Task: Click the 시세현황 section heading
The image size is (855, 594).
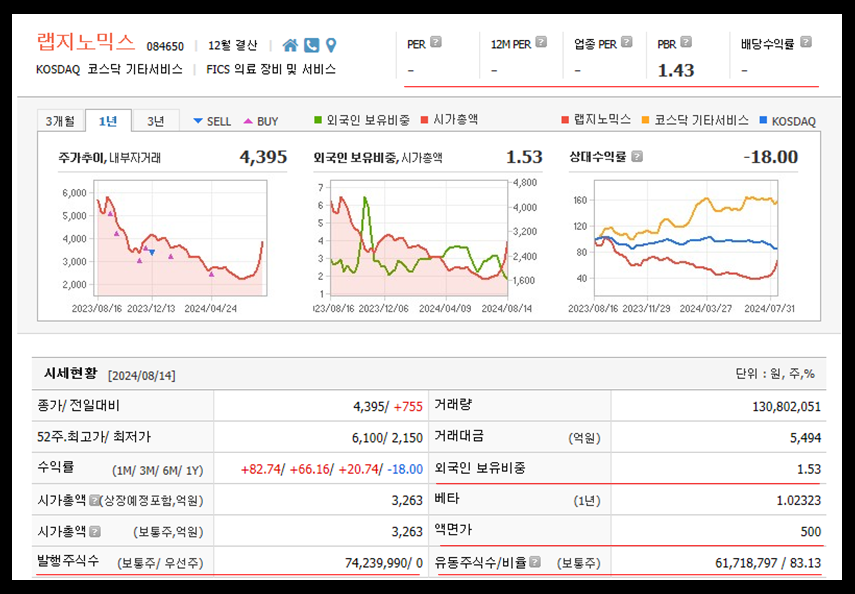Action: pos(70,374)
